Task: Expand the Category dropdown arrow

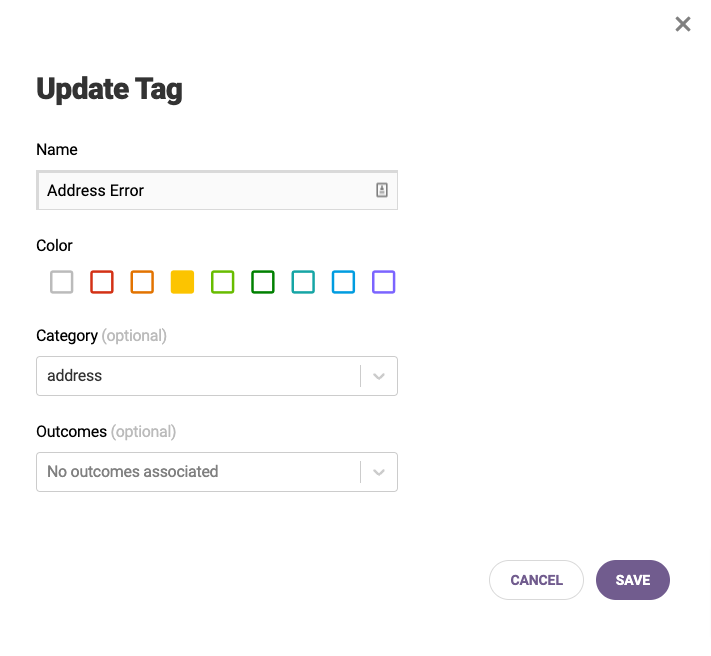Action: pos(379,376)
